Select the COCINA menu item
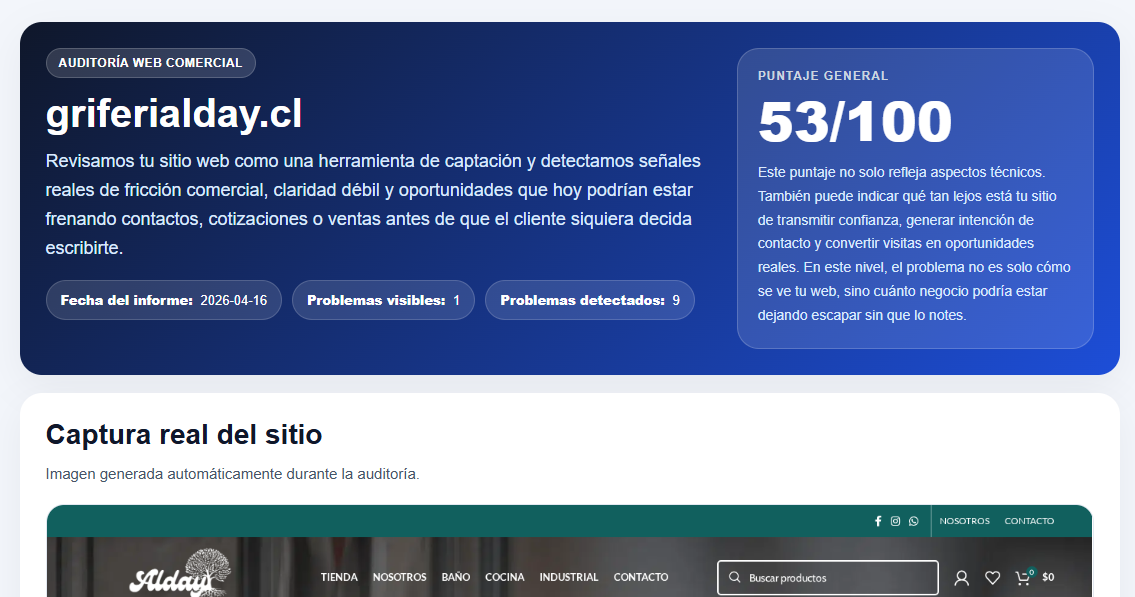This screenshot has width=1135, height=597. coord(505,577)
